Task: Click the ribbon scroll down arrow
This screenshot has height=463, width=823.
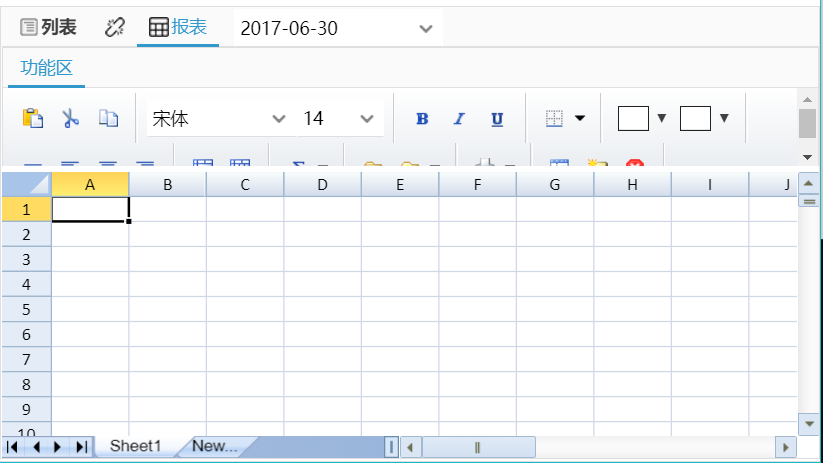Action: [807, 157]
